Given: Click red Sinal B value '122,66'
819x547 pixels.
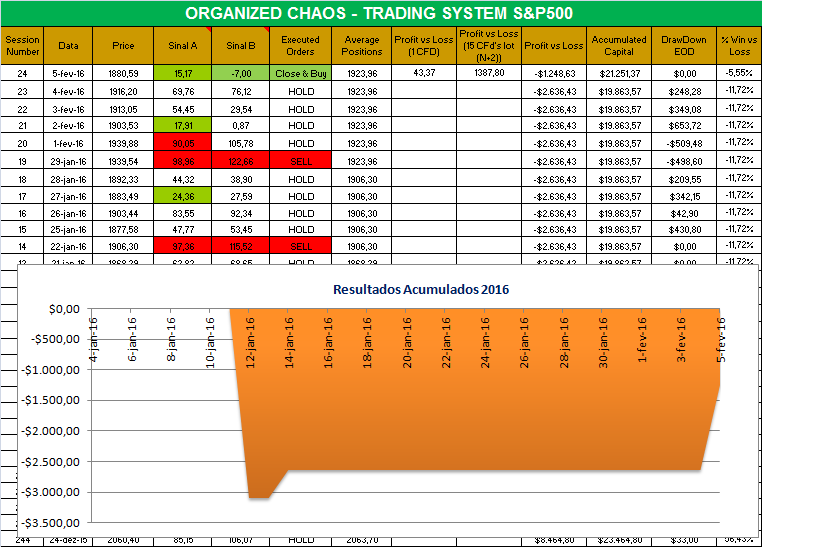Looking at the screenshot, I should (x=241, y=161).
